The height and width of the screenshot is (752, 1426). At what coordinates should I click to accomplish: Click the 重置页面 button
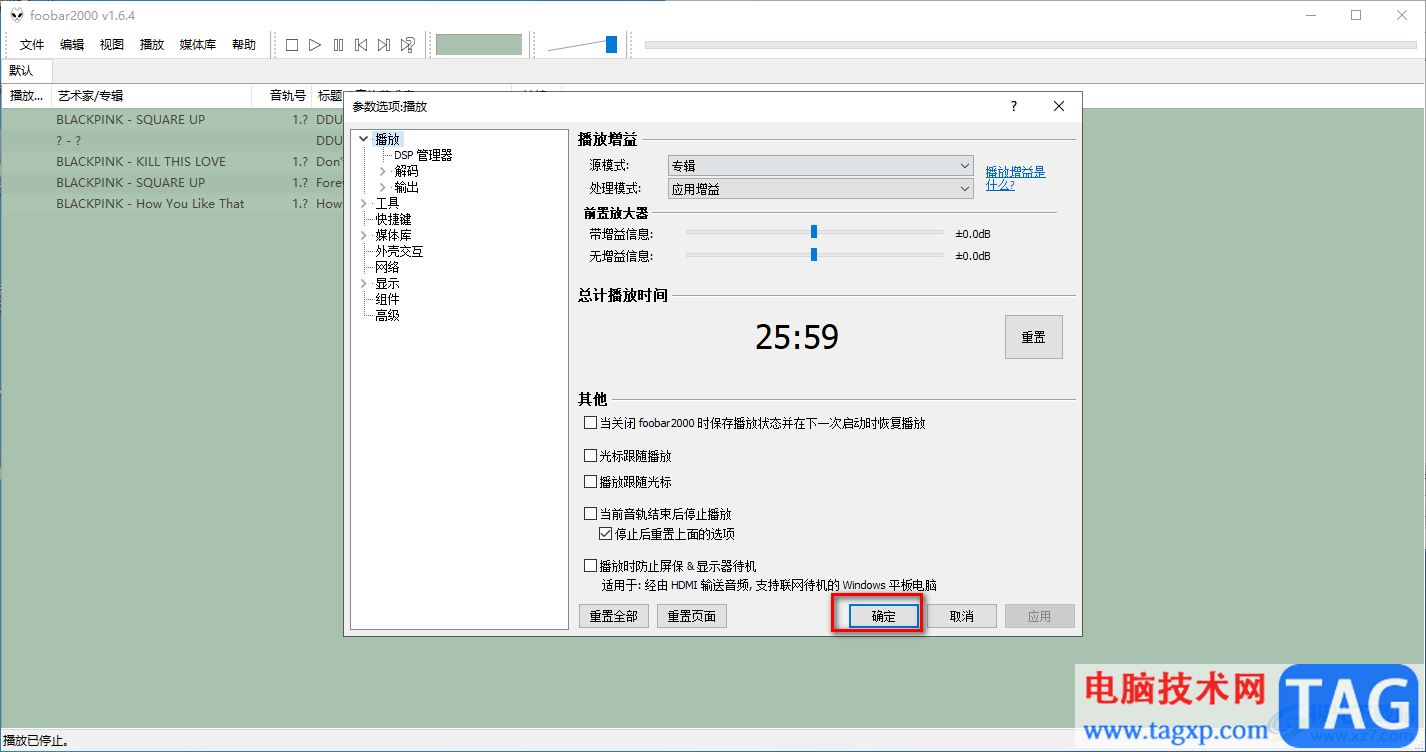coord(691,616)
